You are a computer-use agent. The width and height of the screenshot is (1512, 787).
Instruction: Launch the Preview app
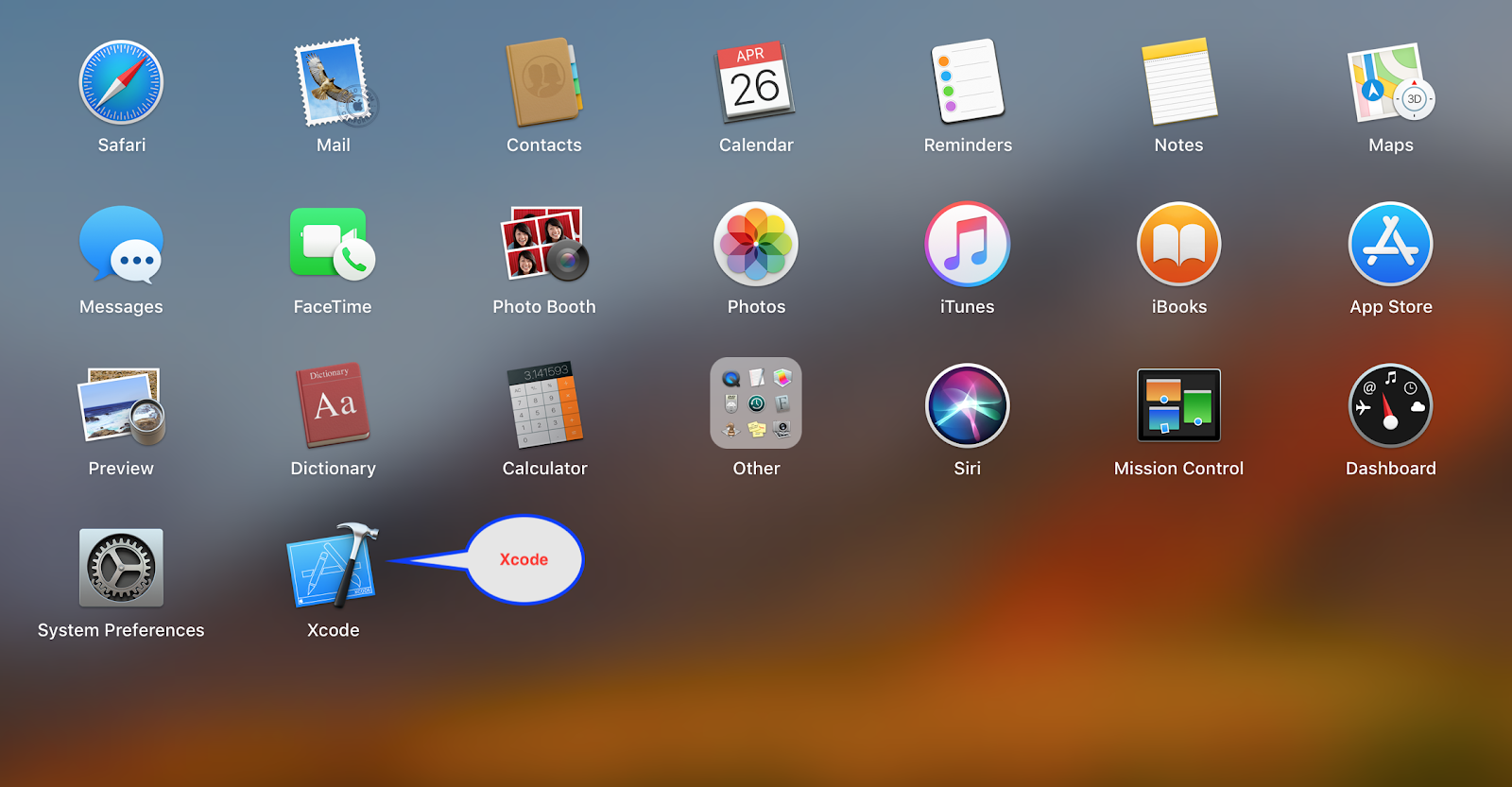pyautogui.click(x=121, y=406)
